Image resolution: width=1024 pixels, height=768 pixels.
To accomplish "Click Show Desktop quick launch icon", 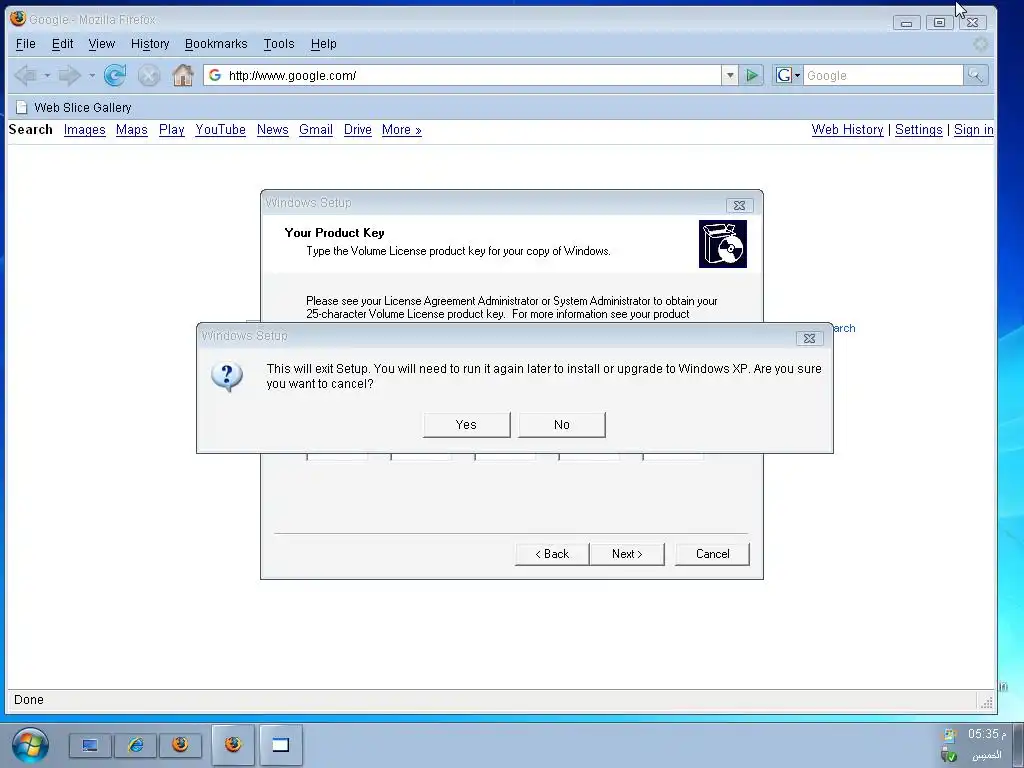I will coord(90,745).
